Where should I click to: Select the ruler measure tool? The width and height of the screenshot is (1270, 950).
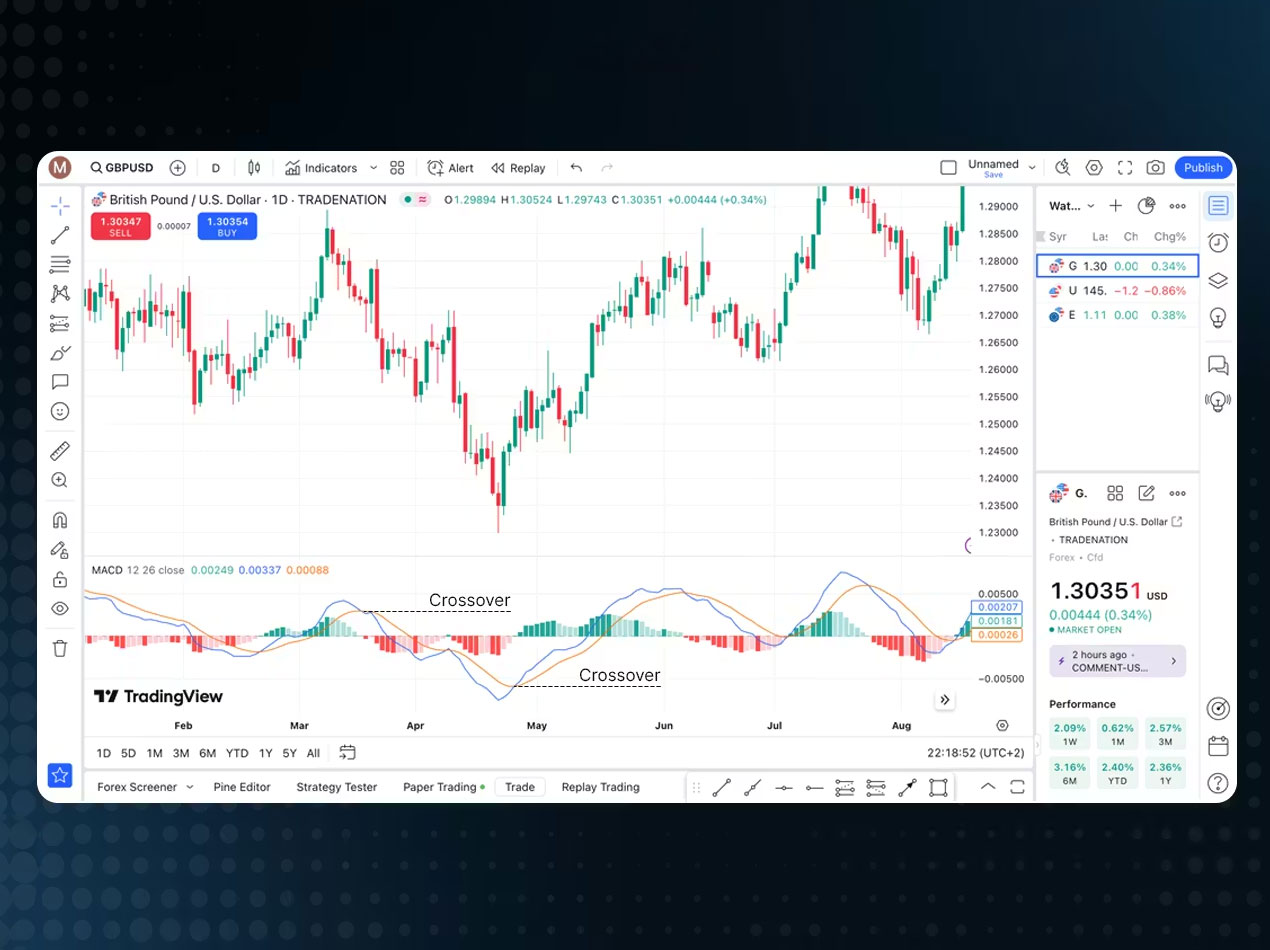(x=60, y=451)
